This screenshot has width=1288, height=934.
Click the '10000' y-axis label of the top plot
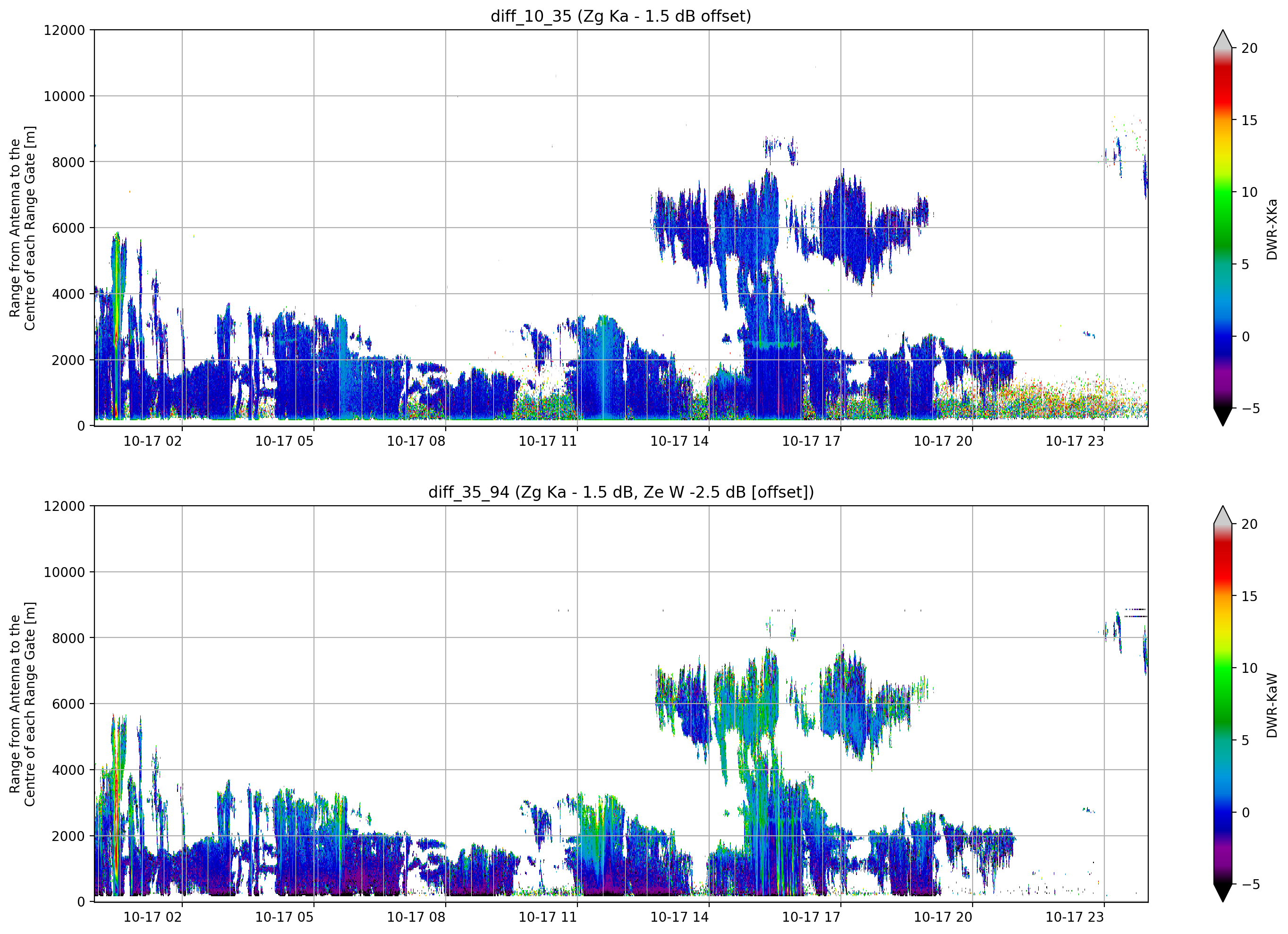pos(64,96)
